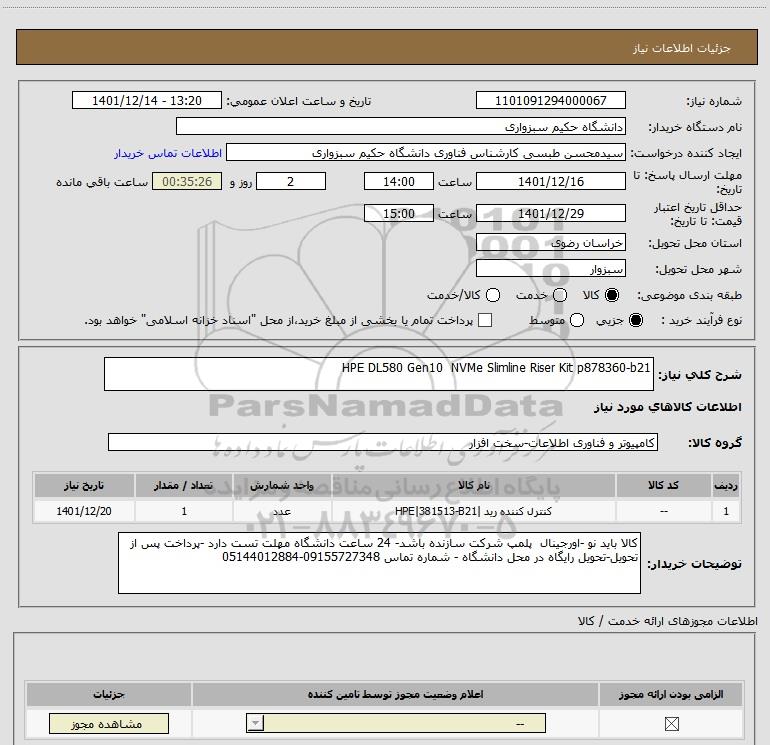Select the جزیی purchase type radio
This screenshot has height=745, width=770.
coord(636,320)
